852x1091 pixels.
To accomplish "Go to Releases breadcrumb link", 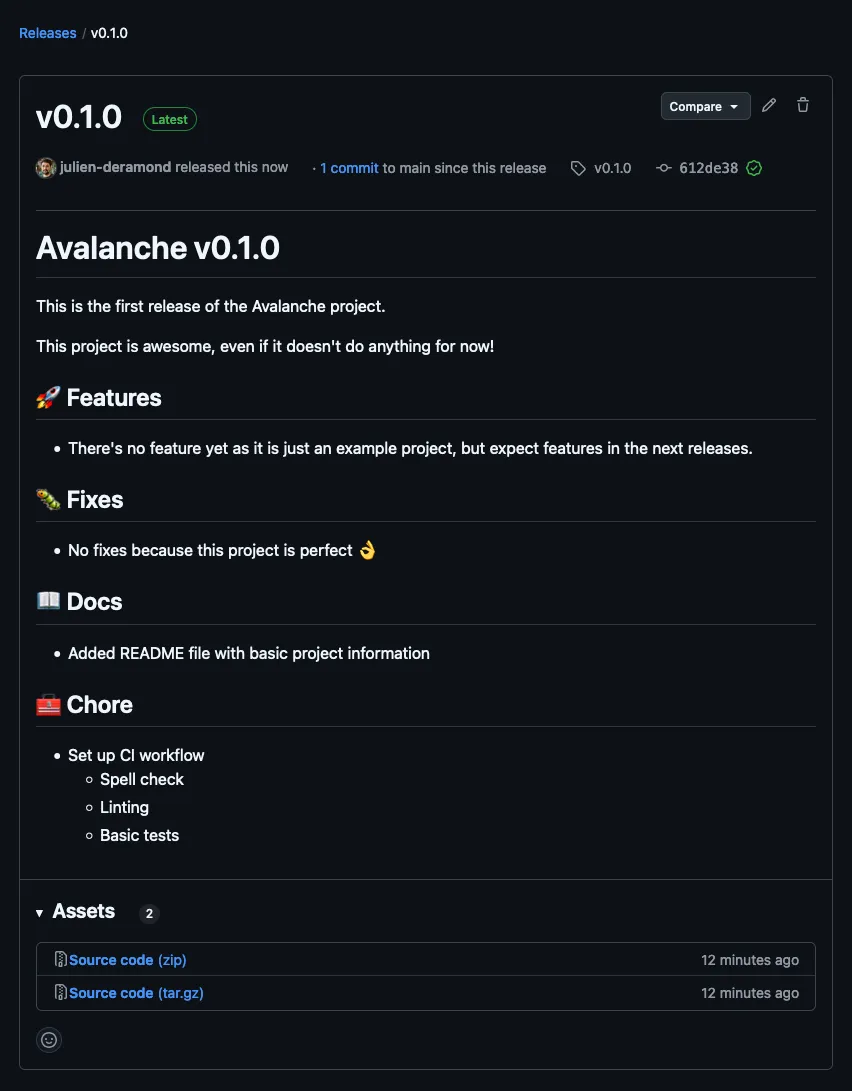I will pos(48,33).
